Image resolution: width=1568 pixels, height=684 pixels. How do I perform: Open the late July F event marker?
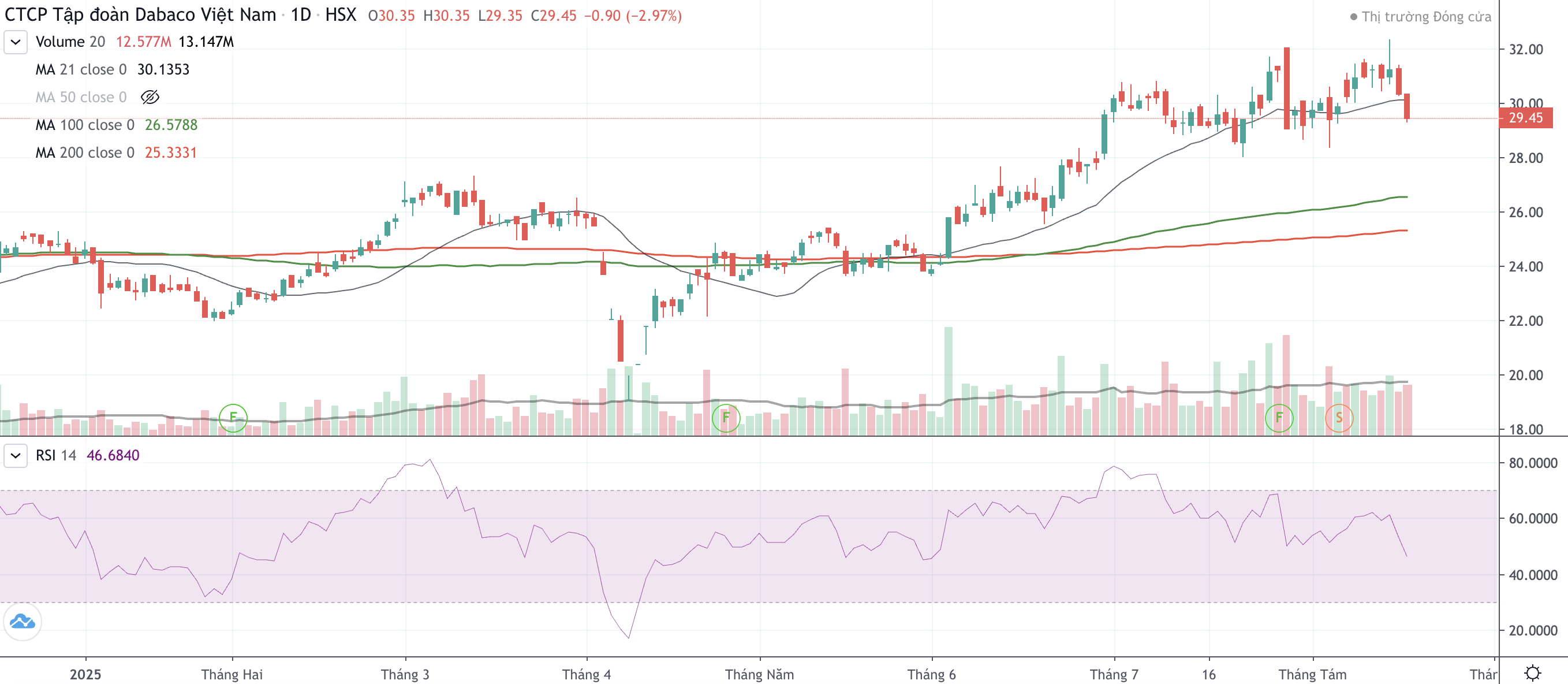(1279, 418)
